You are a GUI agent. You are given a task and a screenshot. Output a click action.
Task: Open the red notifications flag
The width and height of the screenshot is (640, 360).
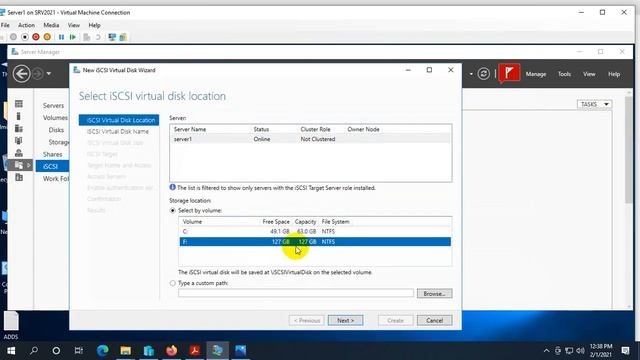509,73
